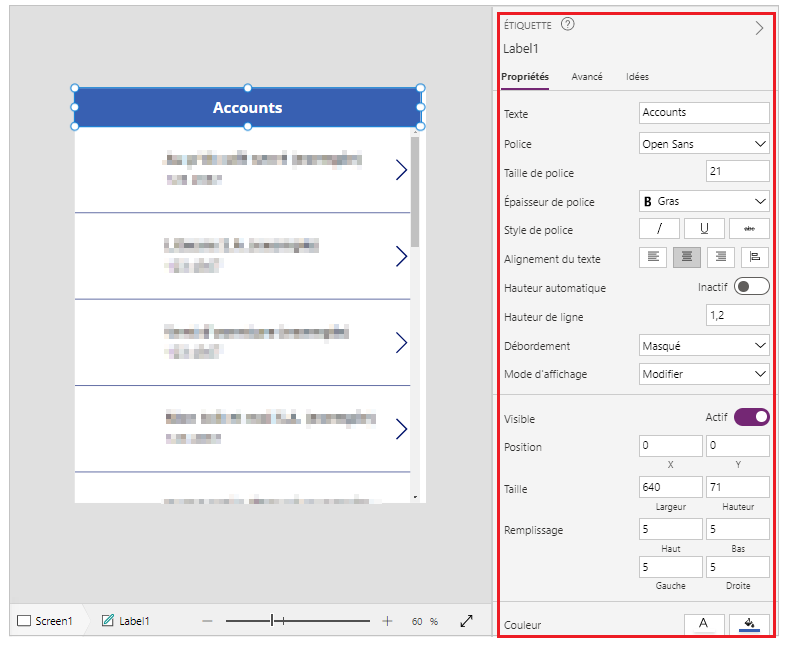
Task: Click the Position X field
Action: pos(671,446)
